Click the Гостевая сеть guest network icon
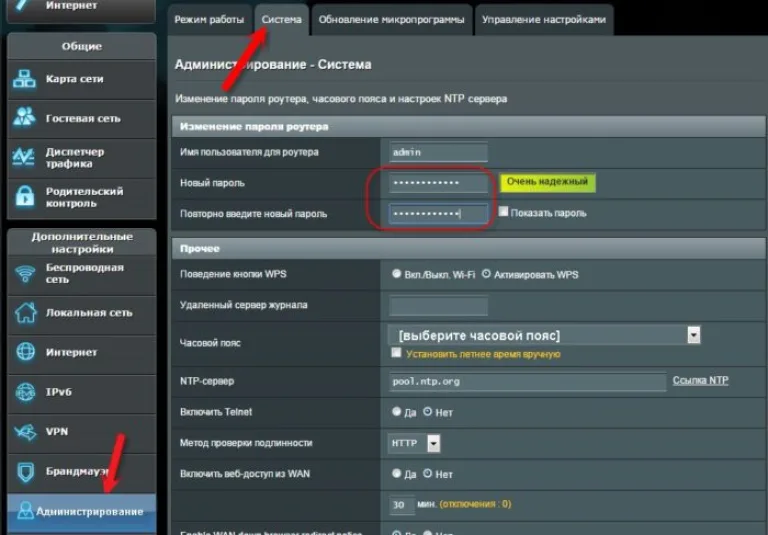This screenshot has width=768, height=535. pyautogui.click(x=24, y=118)
